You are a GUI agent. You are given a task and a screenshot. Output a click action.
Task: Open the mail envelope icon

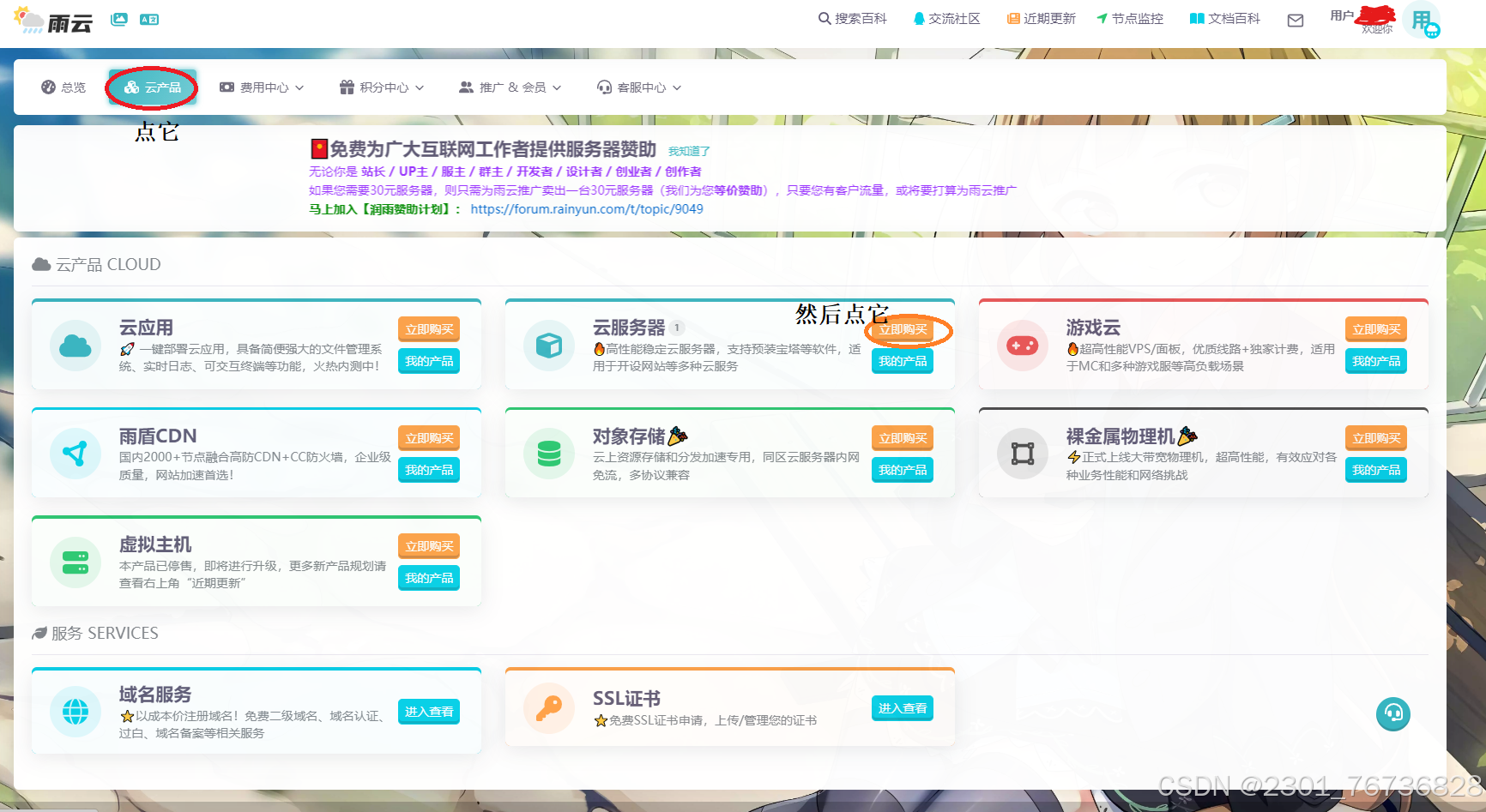coord(1296,20)
